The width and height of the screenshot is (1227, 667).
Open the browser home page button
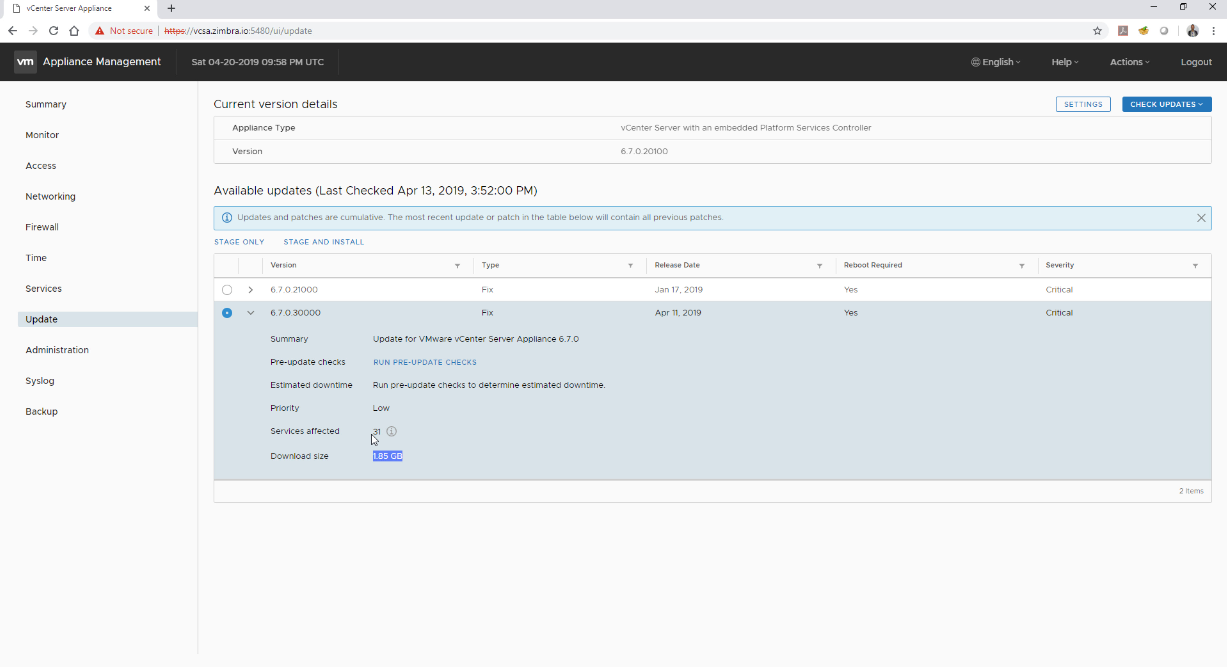[74, 31]
